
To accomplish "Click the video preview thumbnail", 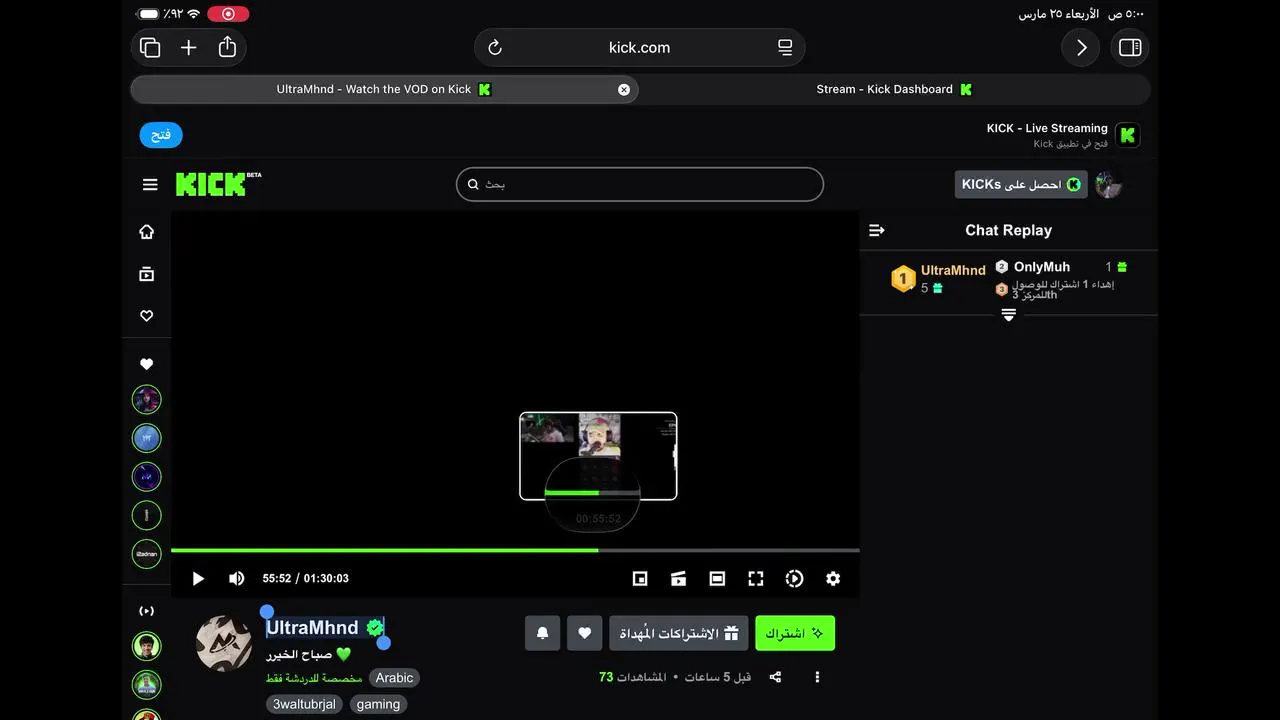I will [x=598, y=456].
